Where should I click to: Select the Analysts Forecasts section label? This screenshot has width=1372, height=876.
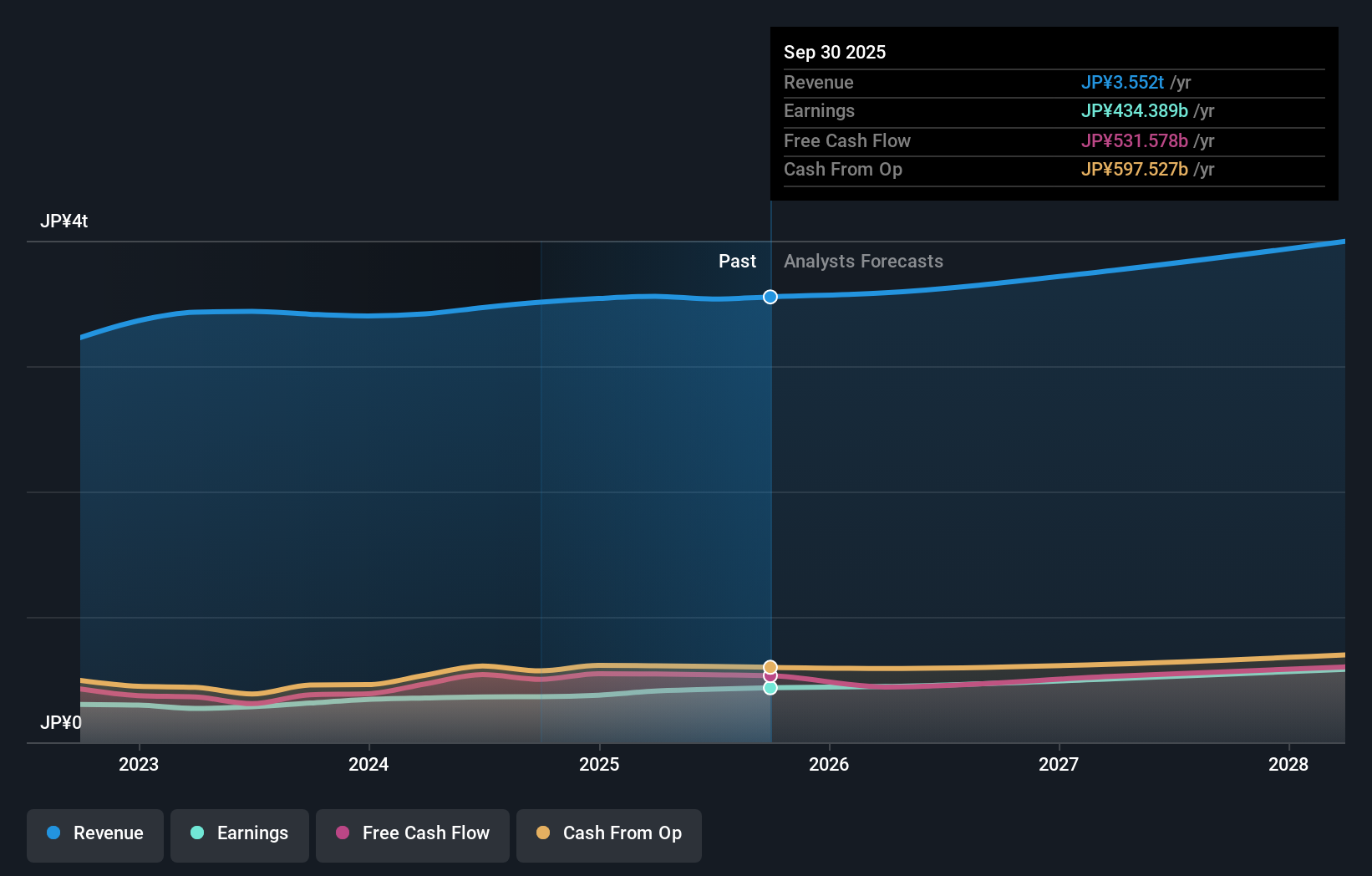point(863,261)
